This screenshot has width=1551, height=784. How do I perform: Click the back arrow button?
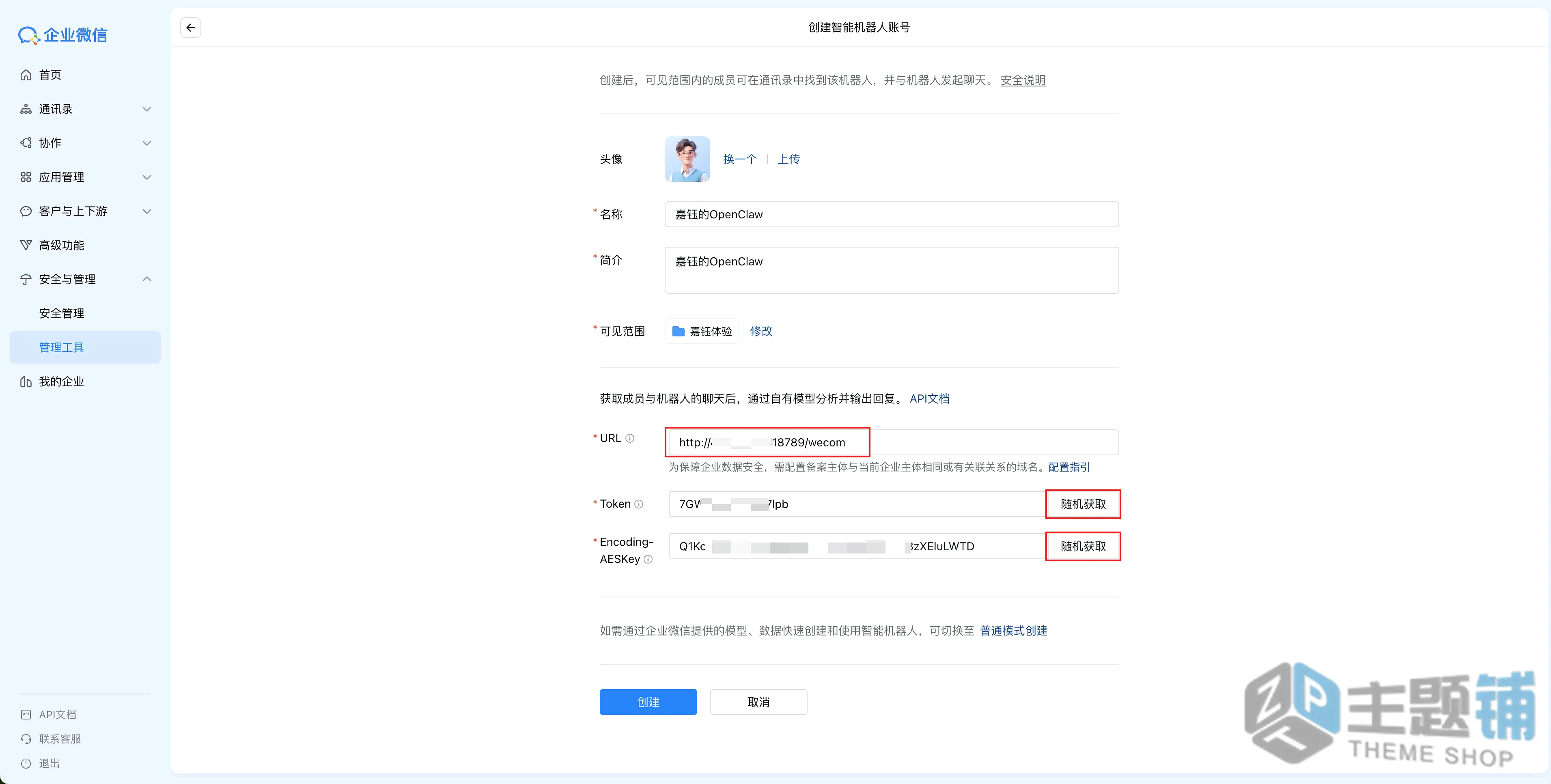(190, 28)
